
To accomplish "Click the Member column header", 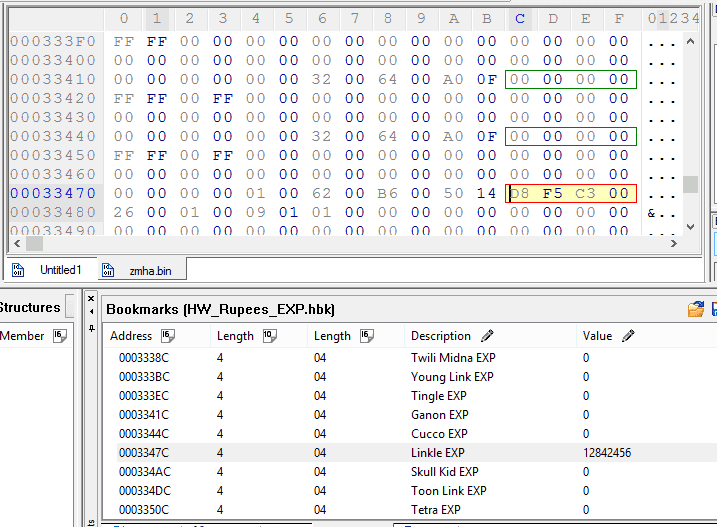I will click(22, 336).
